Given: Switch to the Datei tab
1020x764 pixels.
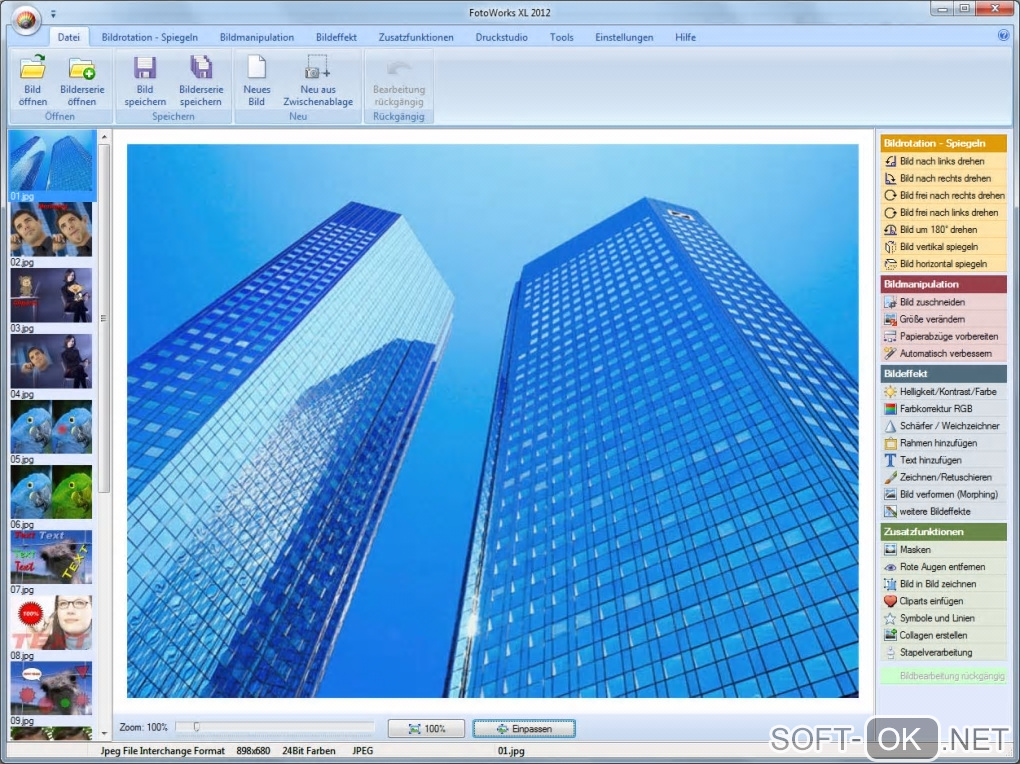Looking at the screenshot, I should coord(68,37).
